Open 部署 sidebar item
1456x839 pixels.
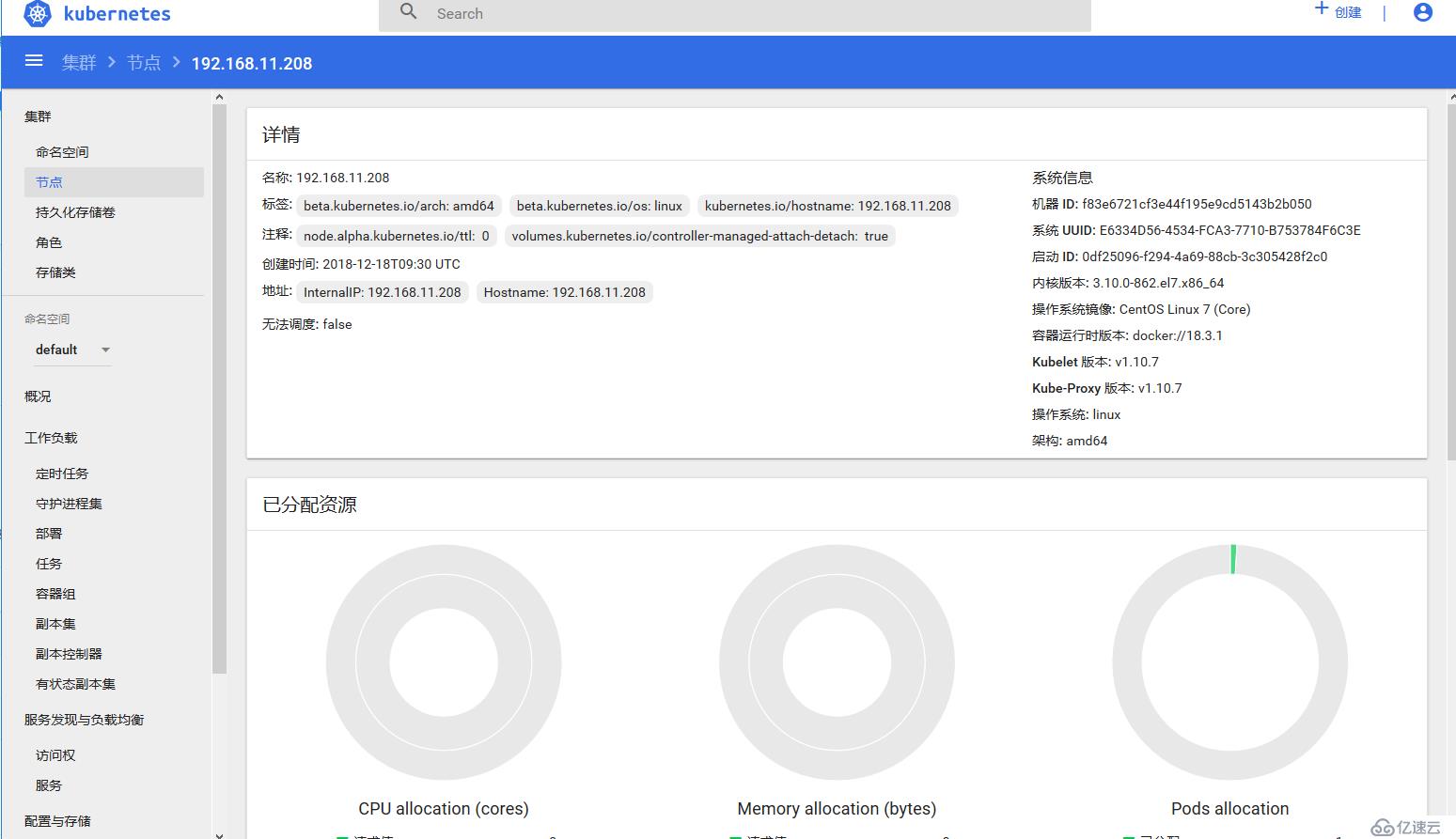tap(49, 534)
